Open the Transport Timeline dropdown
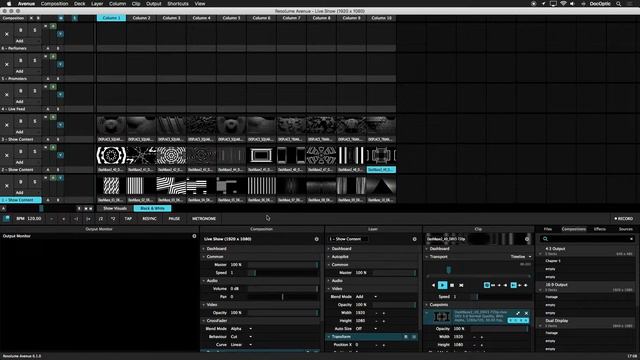This screenshot has height=360, width=640. tap(521, 257)
